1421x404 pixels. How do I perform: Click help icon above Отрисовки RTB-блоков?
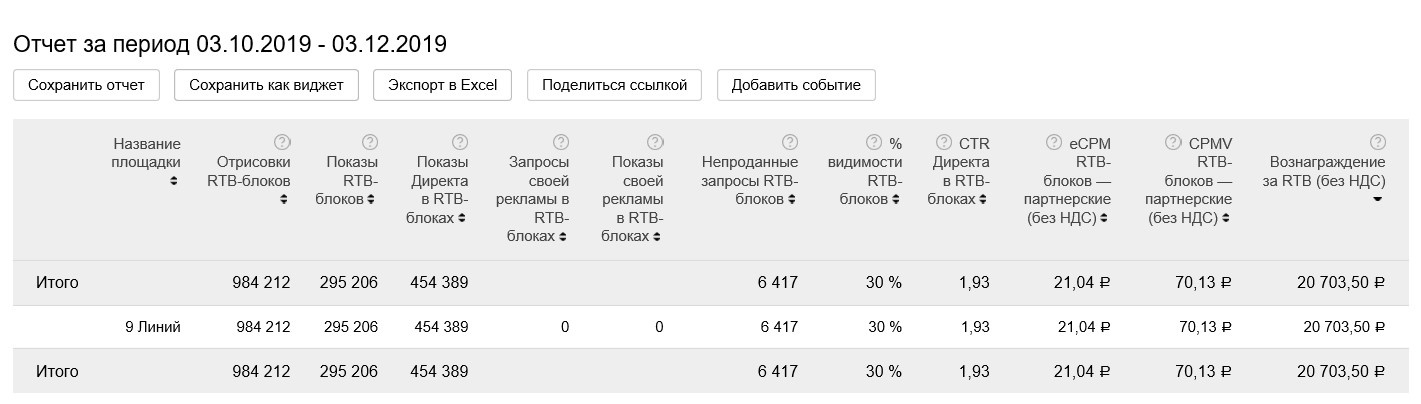[282, 142]
